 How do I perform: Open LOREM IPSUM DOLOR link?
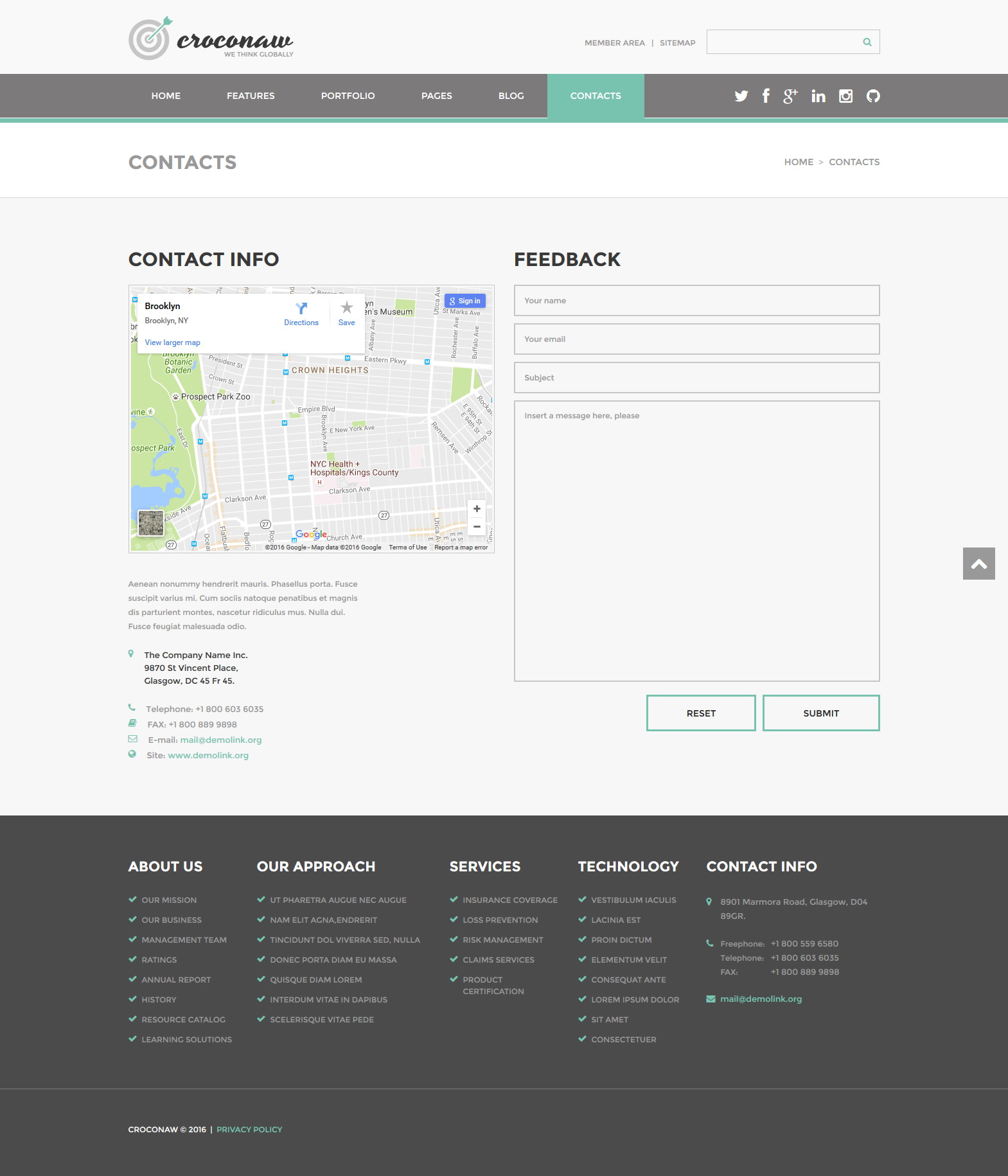pos(635,1000)
